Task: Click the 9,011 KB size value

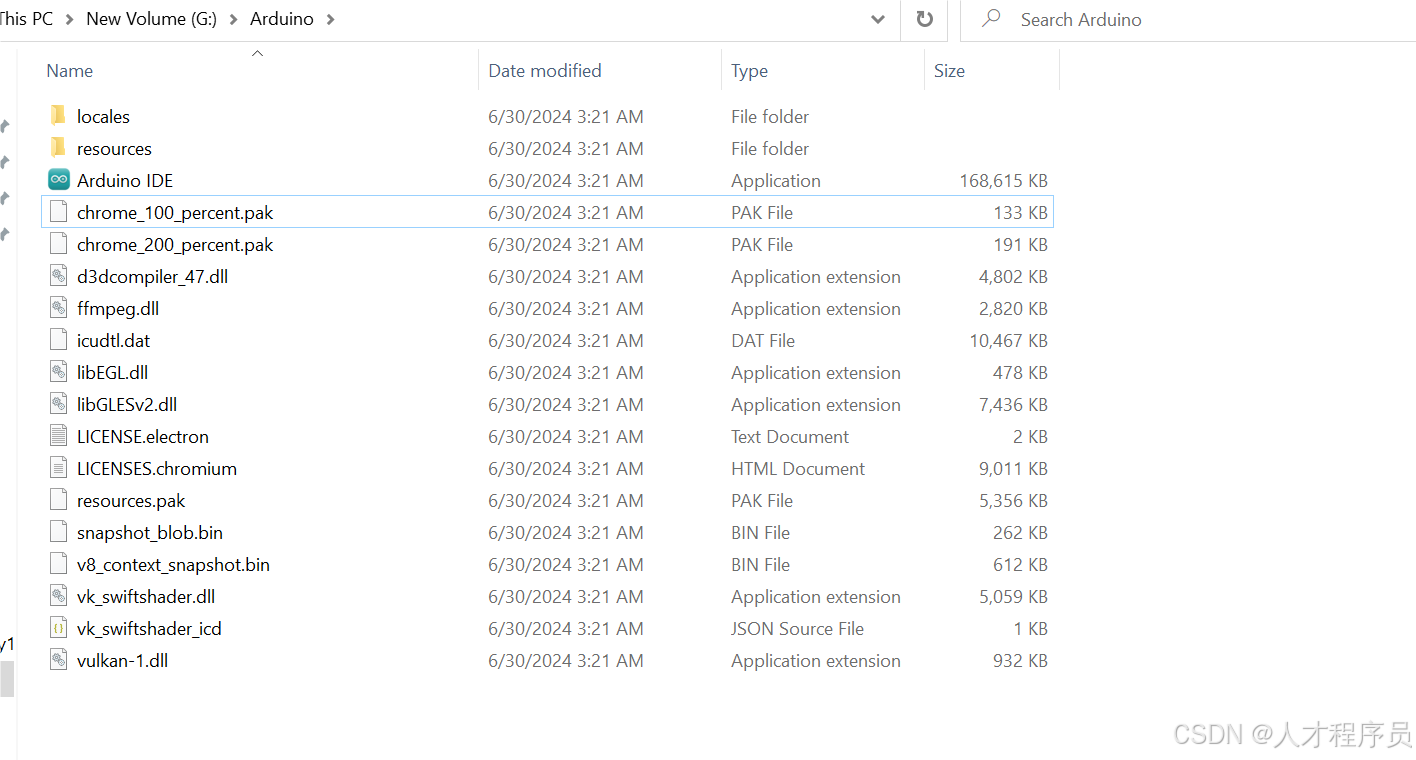Action: (x=1013, y=469)
